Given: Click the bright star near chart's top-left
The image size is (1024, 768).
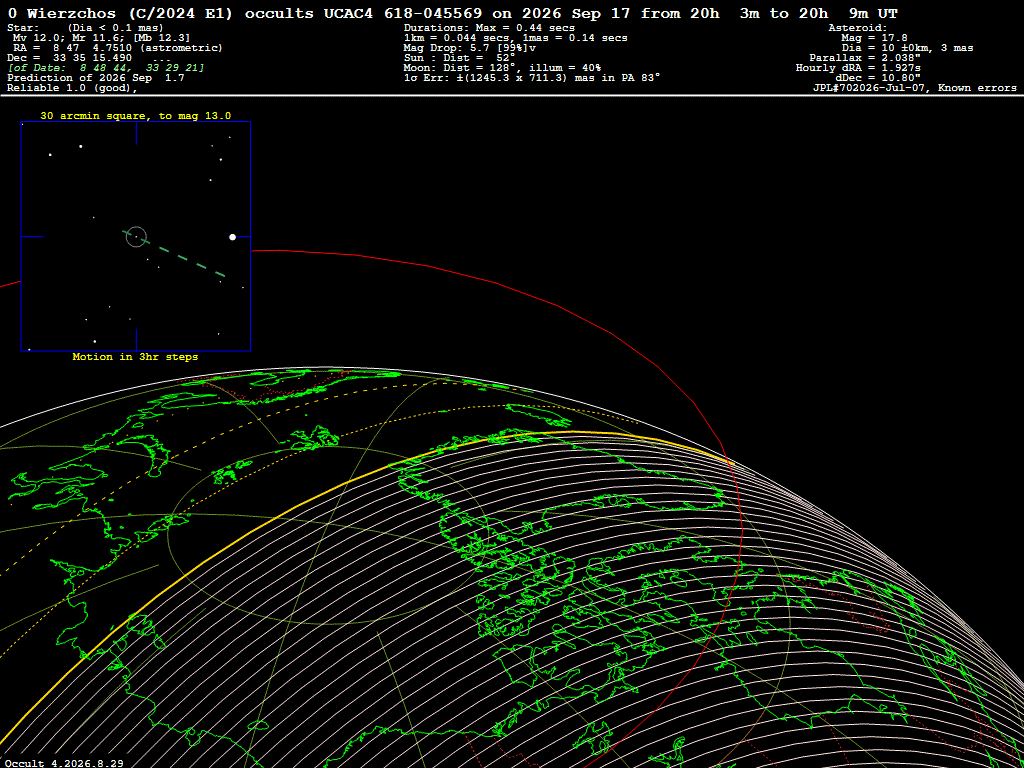Looking at the screenshot, I should 81,146.
